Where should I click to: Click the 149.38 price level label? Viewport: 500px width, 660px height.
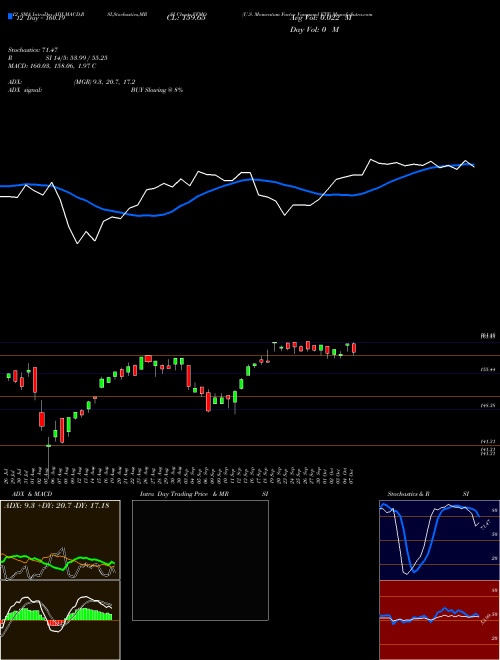click(488, 405)
